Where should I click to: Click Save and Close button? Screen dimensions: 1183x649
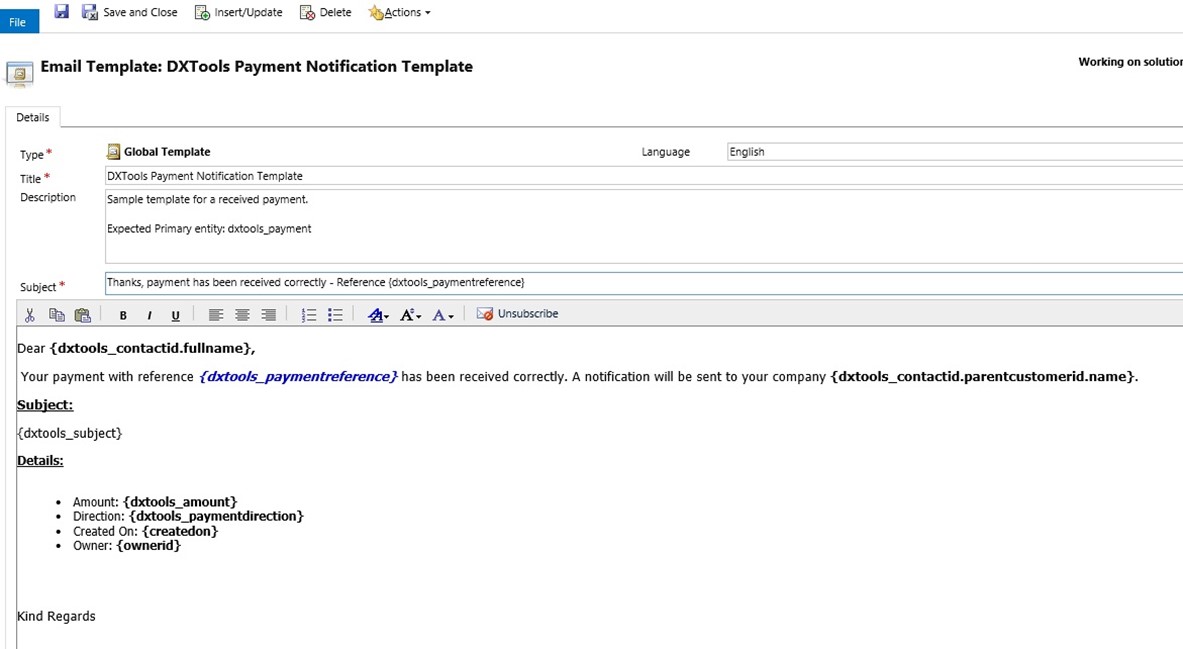coord(130,12)
